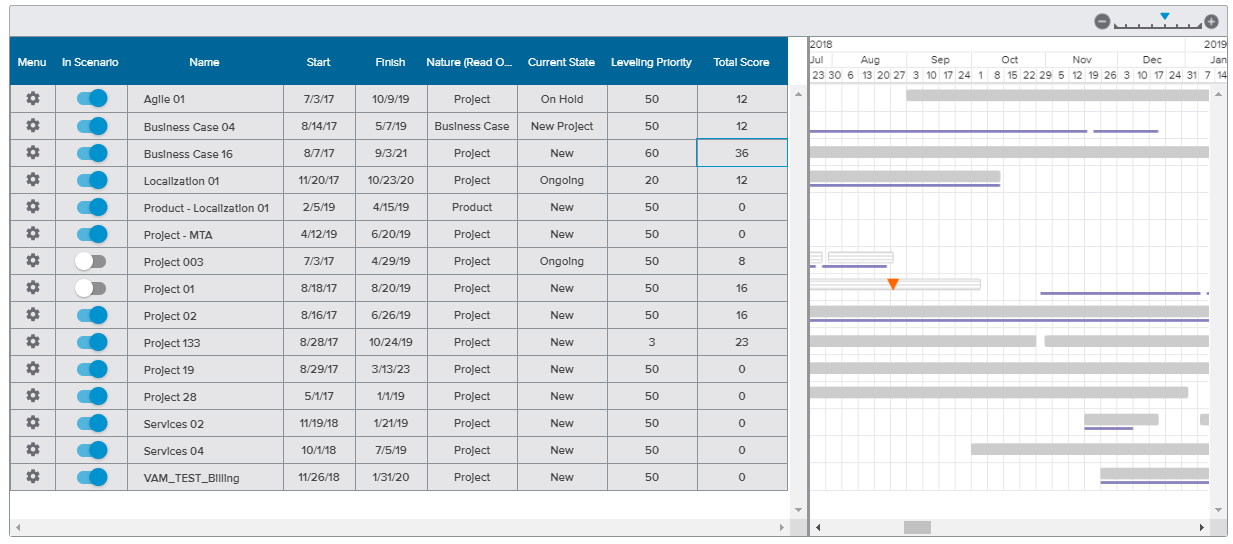The width and height of the screenshot is (1233, 544).
Task: Turn on In Scenario for Project 01
Action: coord(91,288)
